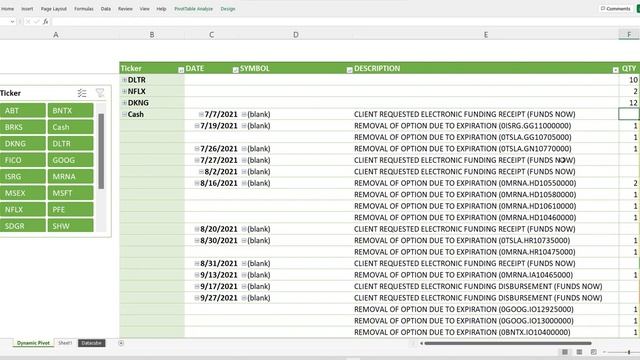Filter by ISRG in Ticker slicer
Image resolution: width=640 pixels, height=360 pixels.
coord(22,176)
